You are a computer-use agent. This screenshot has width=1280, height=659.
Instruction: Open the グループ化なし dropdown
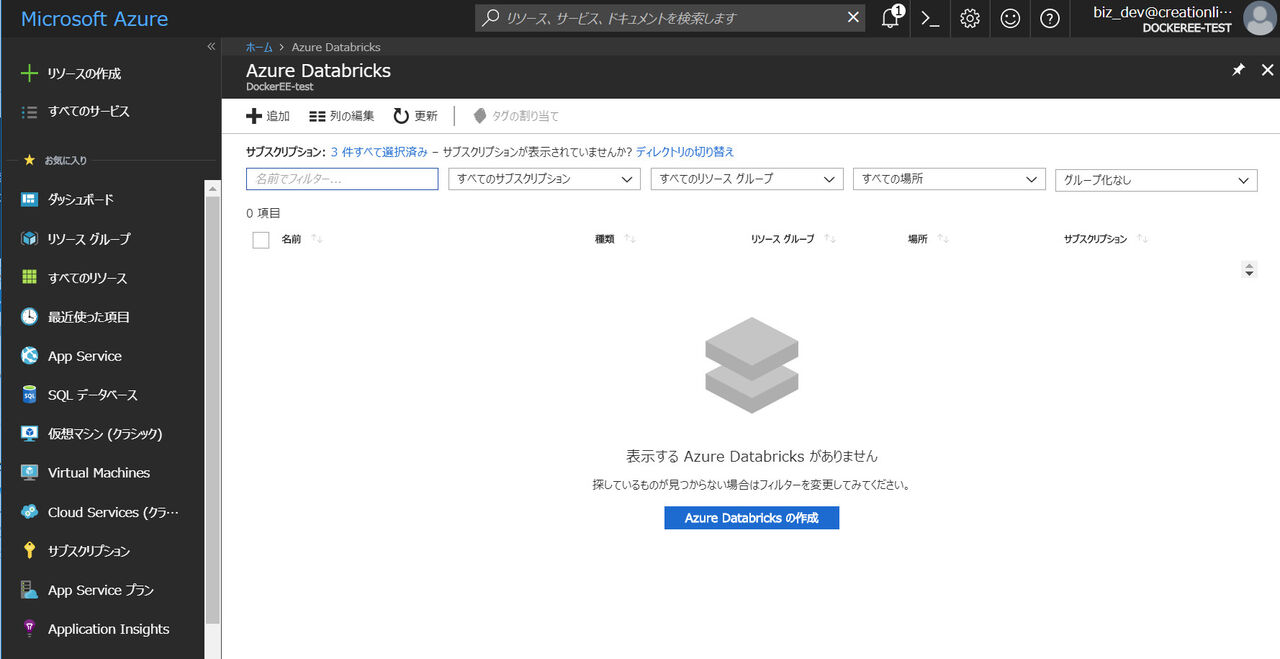click(x=1156, y=180)
